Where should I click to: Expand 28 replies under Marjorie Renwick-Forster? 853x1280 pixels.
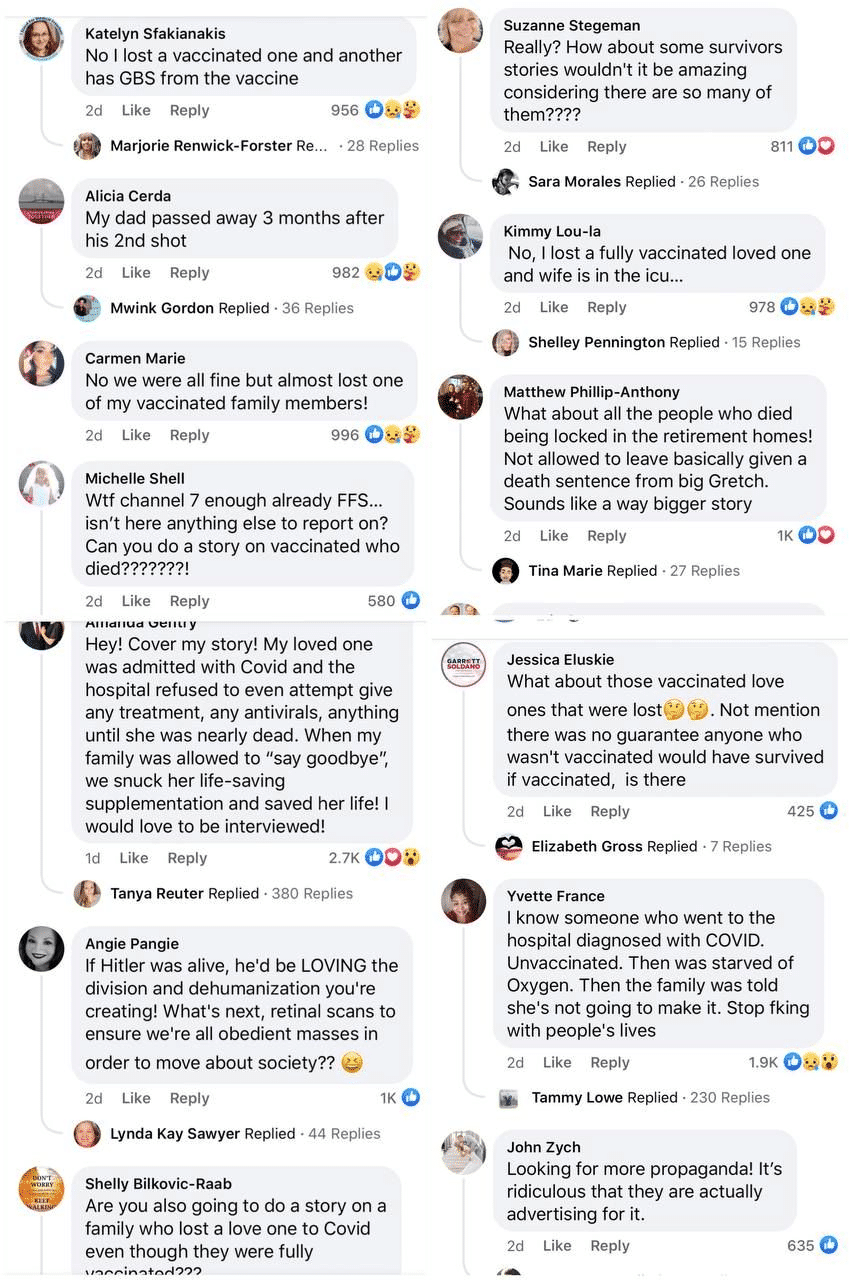[x=383, y=146]
